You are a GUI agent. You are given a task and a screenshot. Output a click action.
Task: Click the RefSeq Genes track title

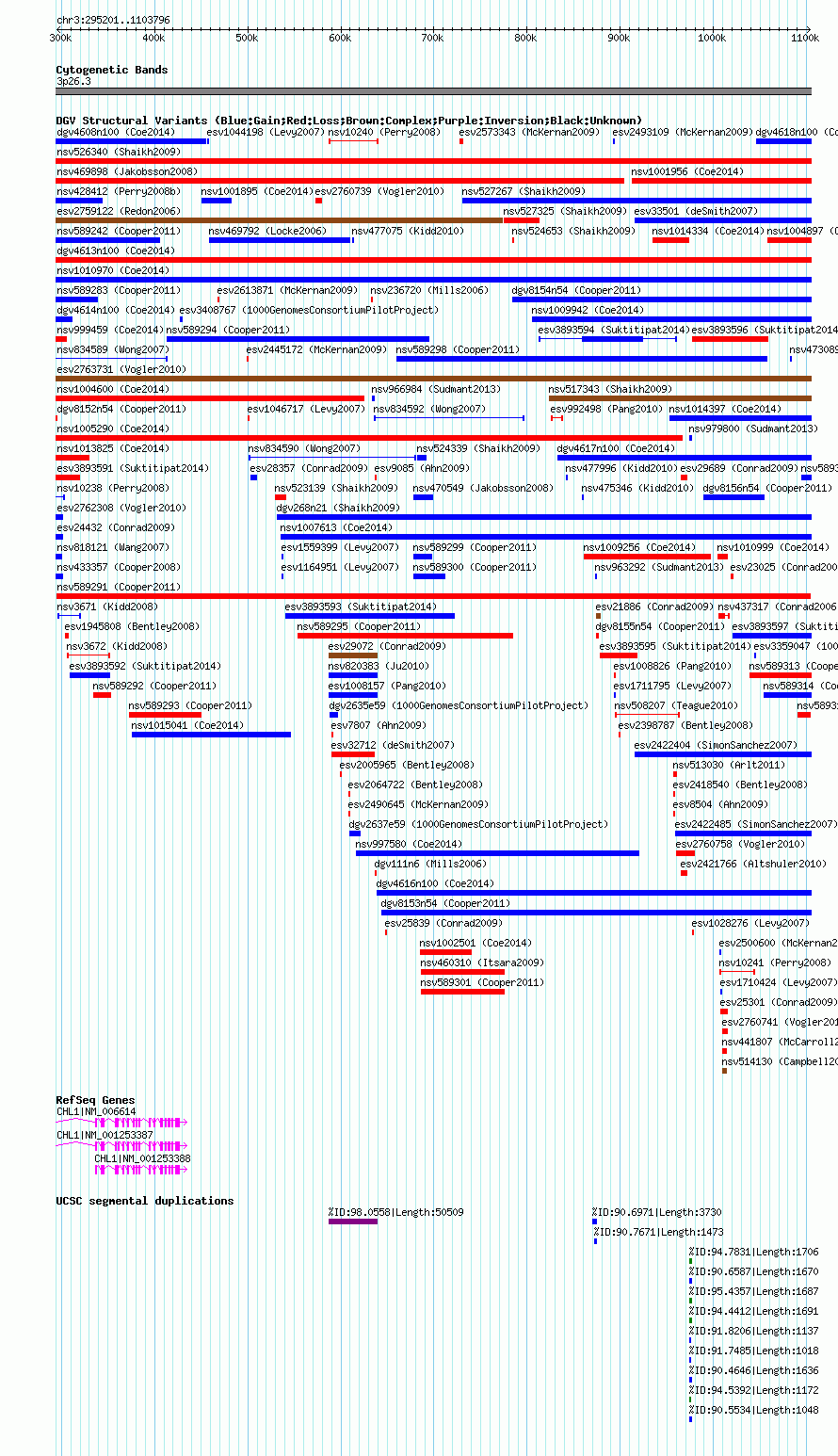pos(95,1100)
